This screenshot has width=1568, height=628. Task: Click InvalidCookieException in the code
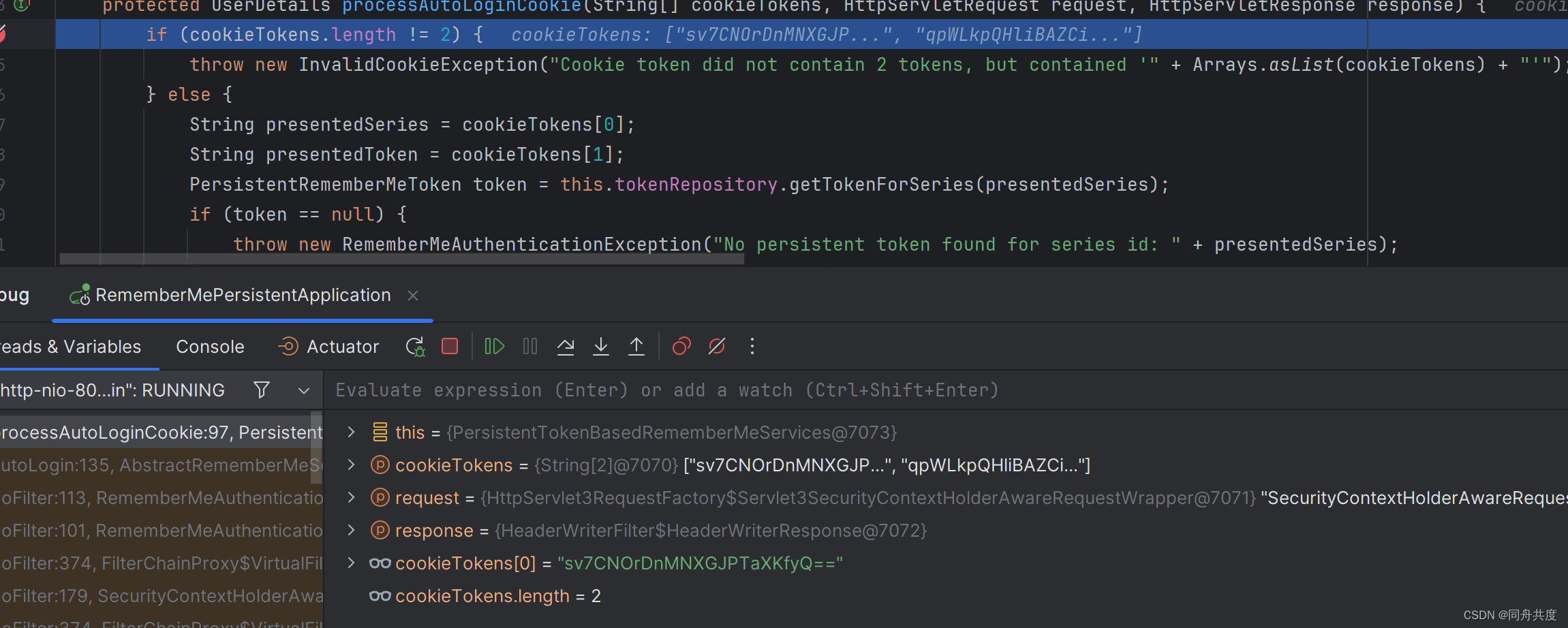pos(418,65)
